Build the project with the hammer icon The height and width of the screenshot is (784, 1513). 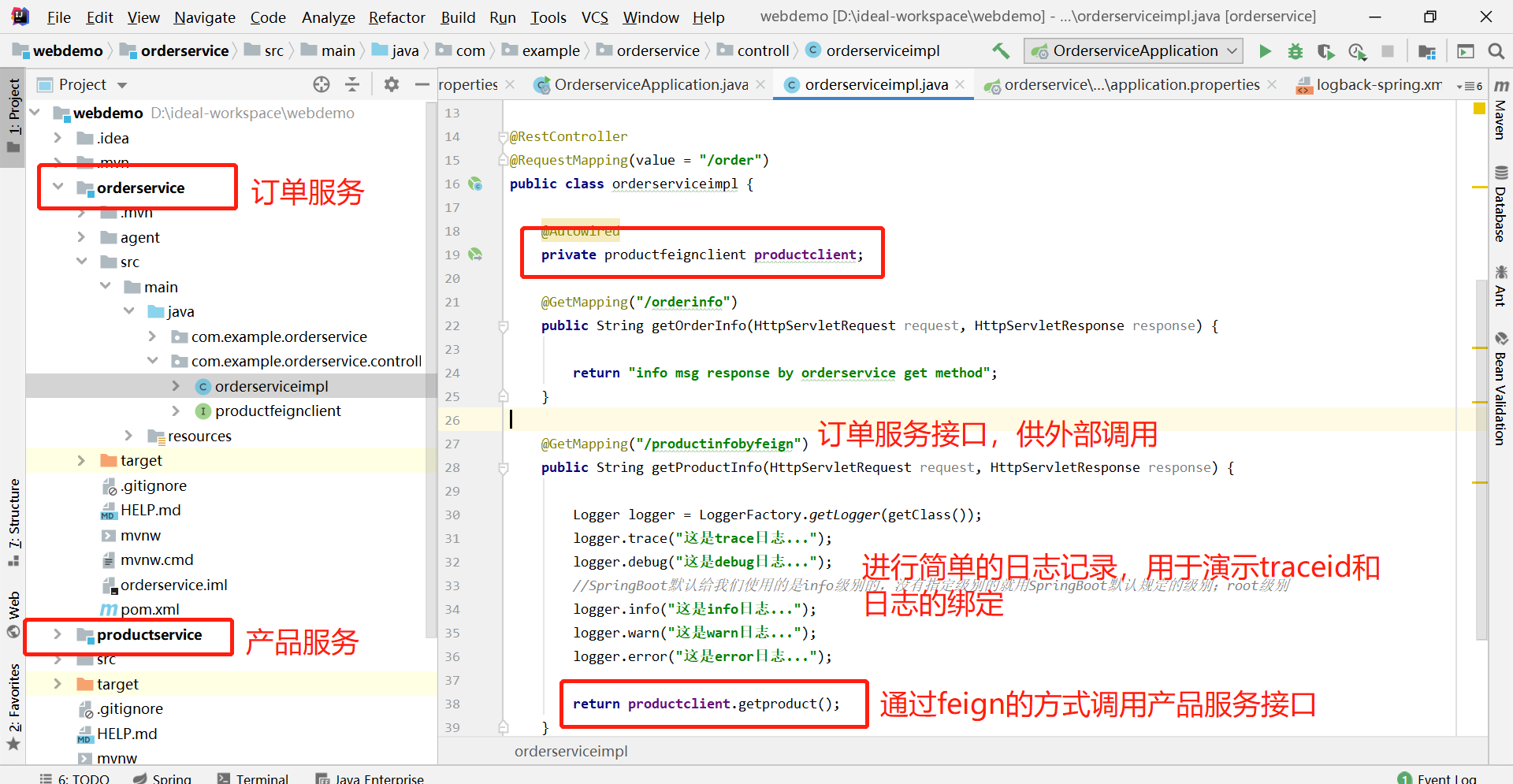coord(1000,51)
